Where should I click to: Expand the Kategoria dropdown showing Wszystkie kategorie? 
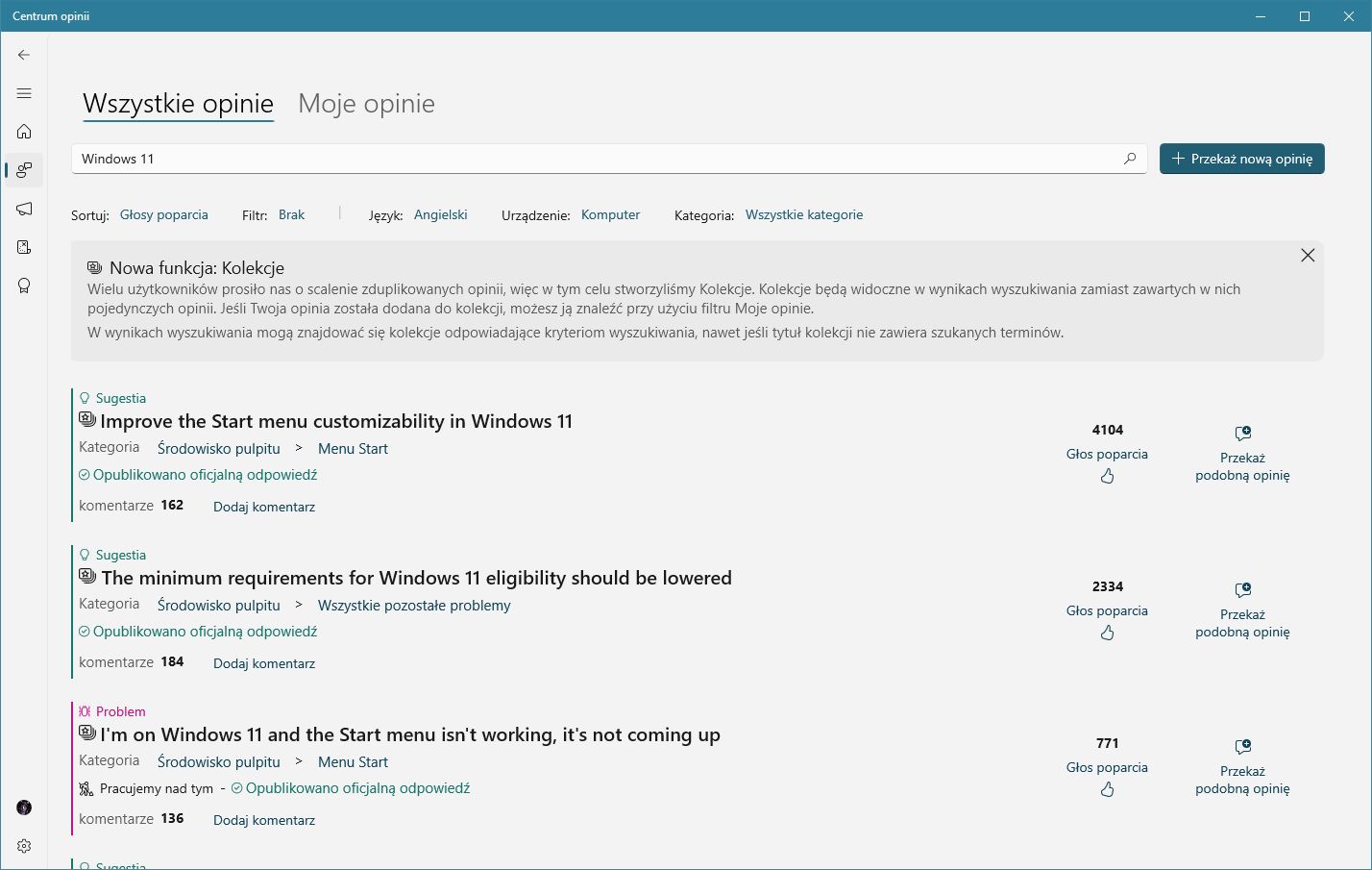click(803, 214)
